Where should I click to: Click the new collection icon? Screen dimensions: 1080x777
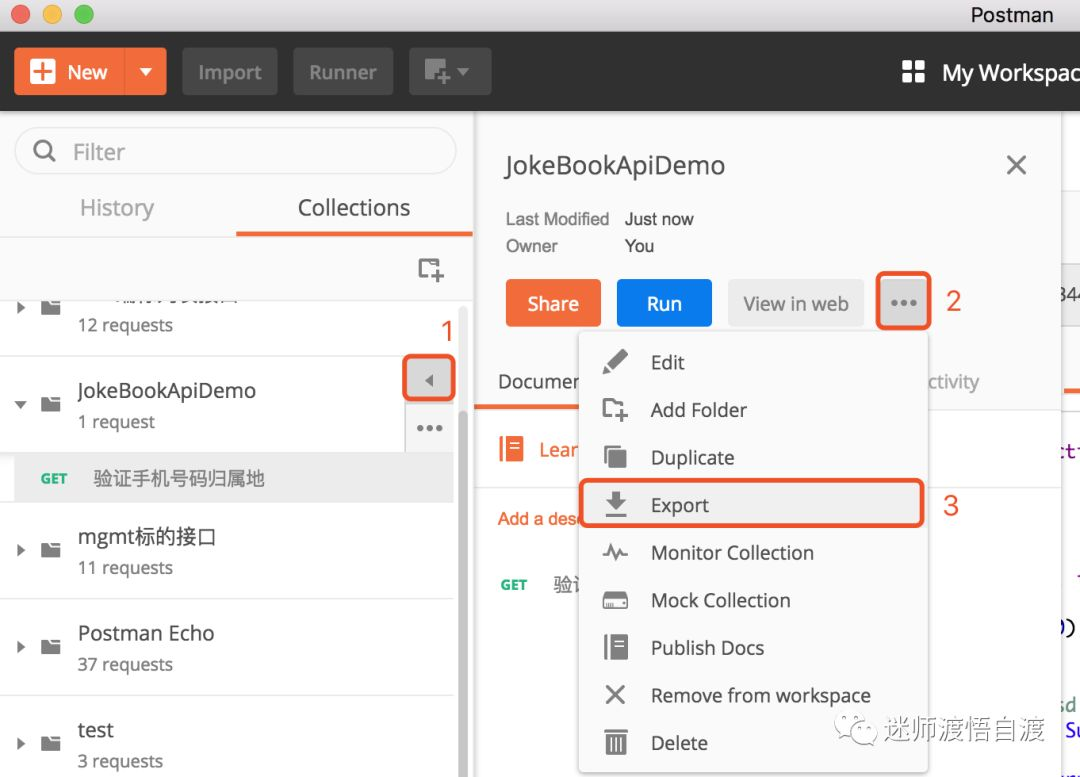coord(430,269)
